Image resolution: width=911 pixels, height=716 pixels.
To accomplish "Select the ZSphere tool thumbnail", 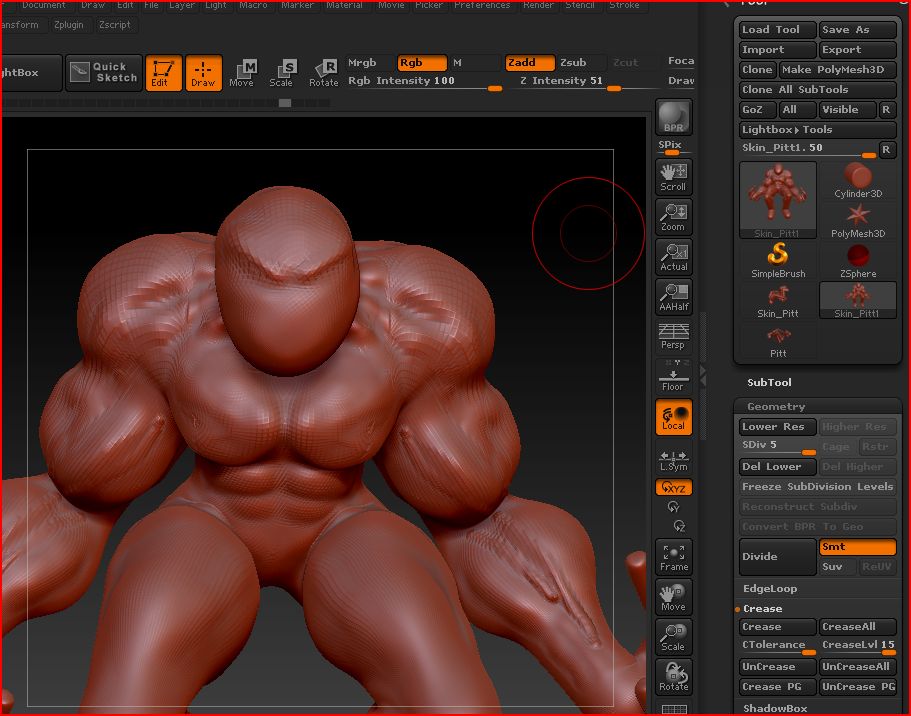I will pos(857,260).
